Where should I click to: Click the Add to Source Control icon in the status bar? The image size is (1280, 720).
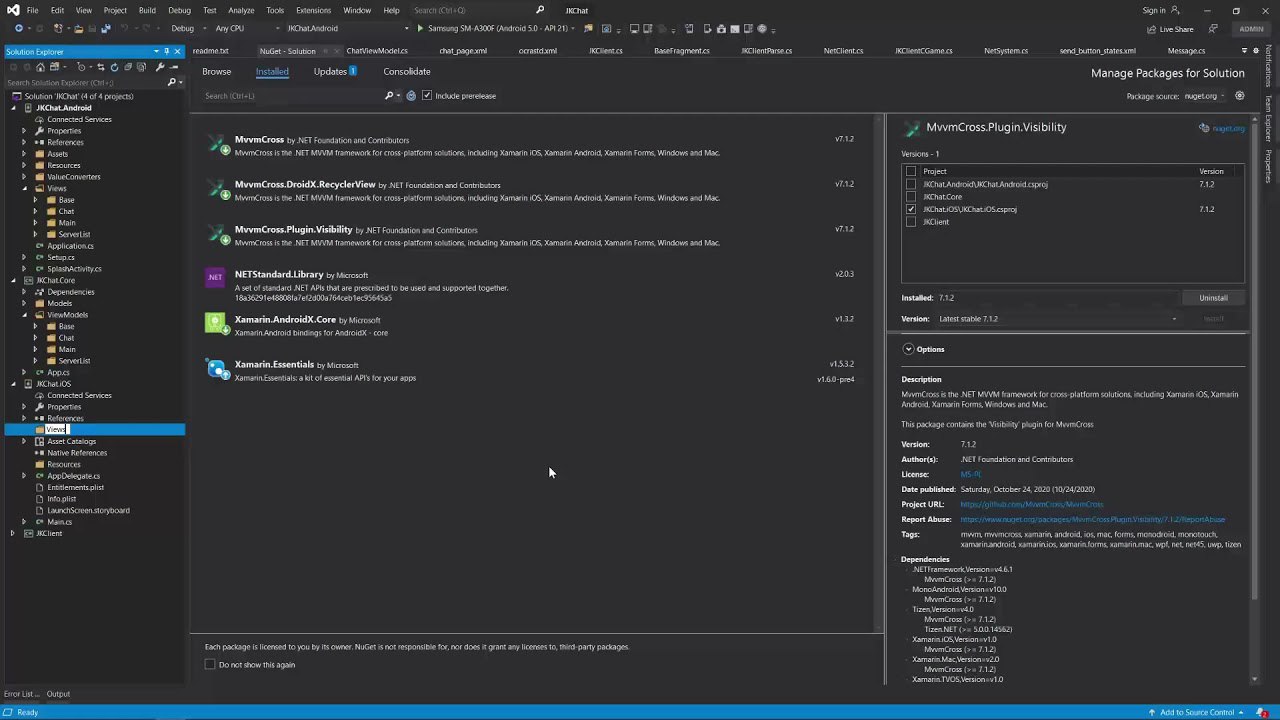point(1153,712)
